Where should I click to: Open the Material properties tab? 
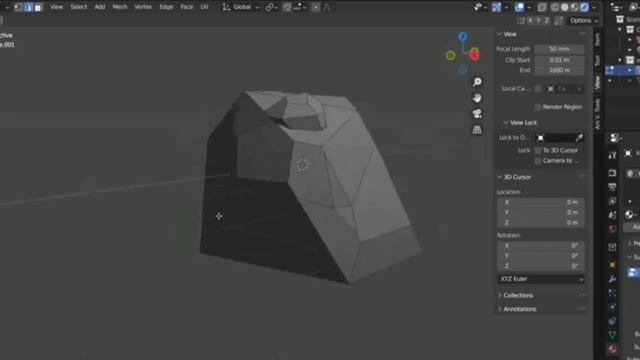coord(612,349)
